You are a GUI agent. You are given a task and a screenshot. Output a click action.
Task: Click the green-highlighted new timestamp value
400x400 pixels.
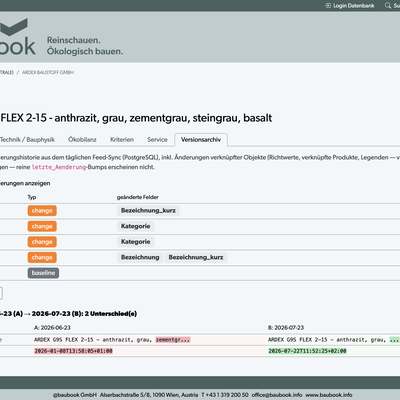307,351
